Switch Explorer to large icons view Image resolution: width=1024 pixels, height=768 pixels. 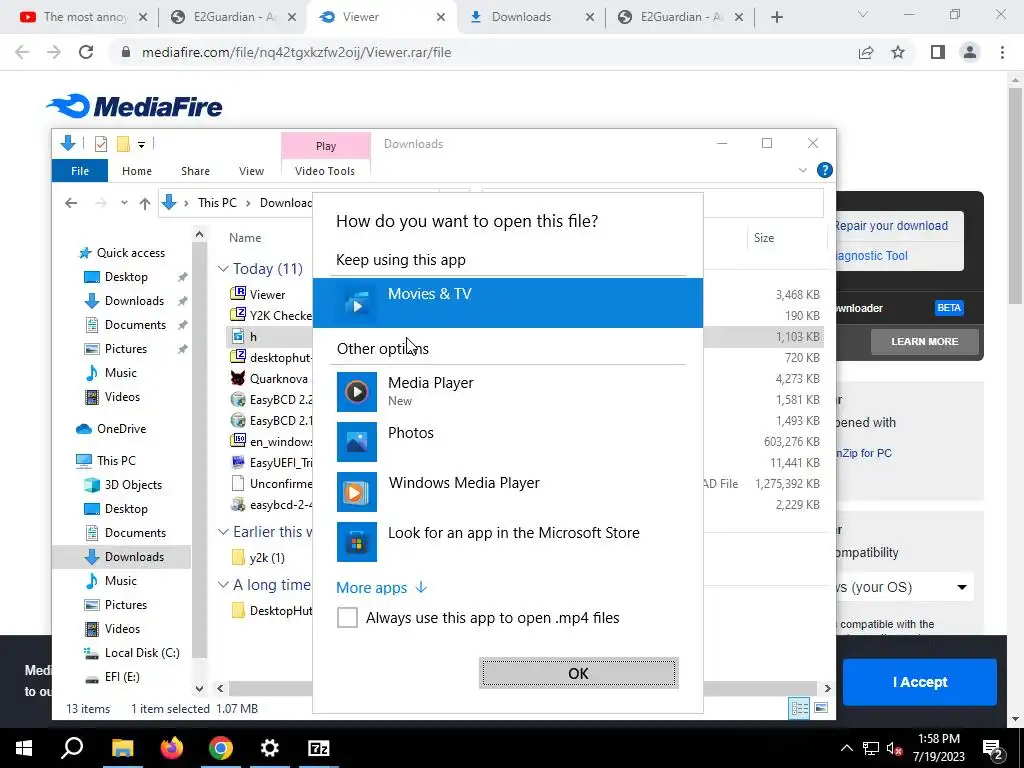(x=822, y=708)
